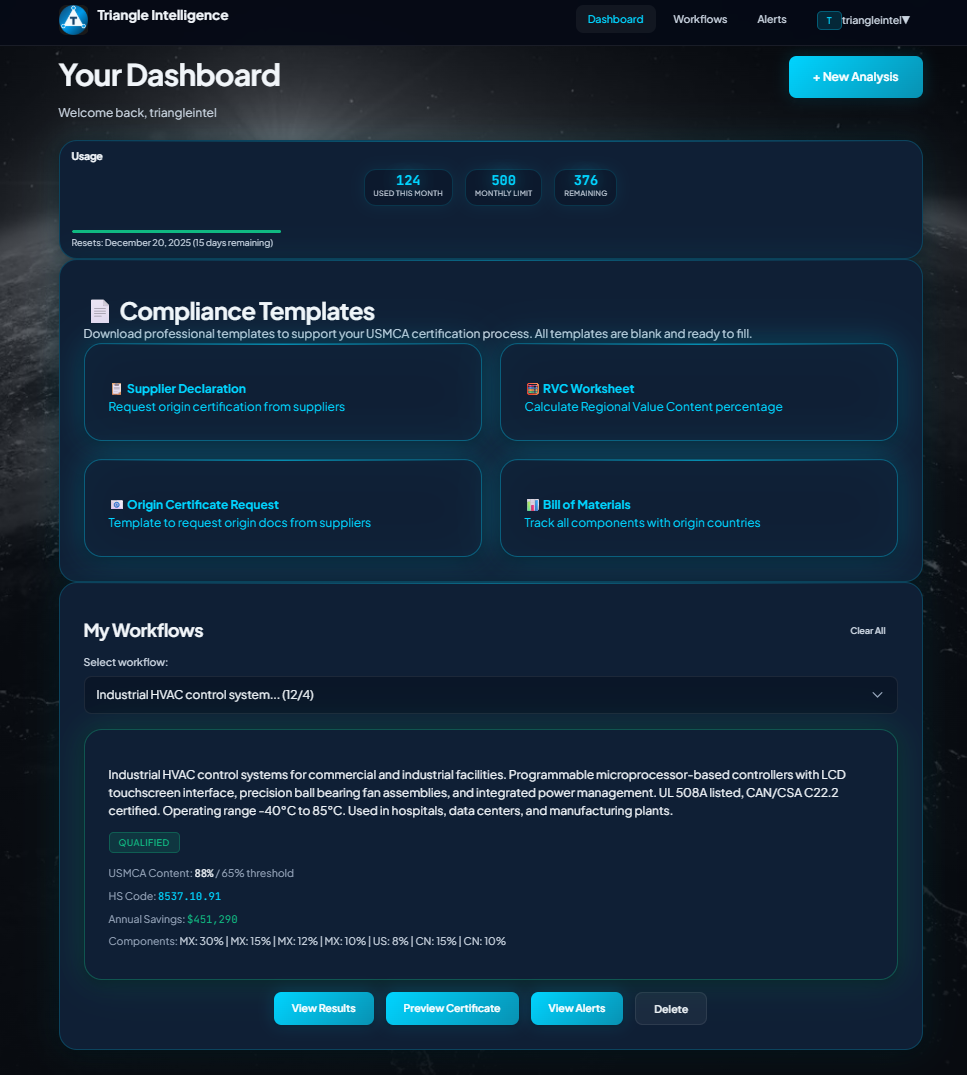Click the Supplier Declaration book icon
Viewport: 967px width, 1075px height.
[x=115, y=389]
